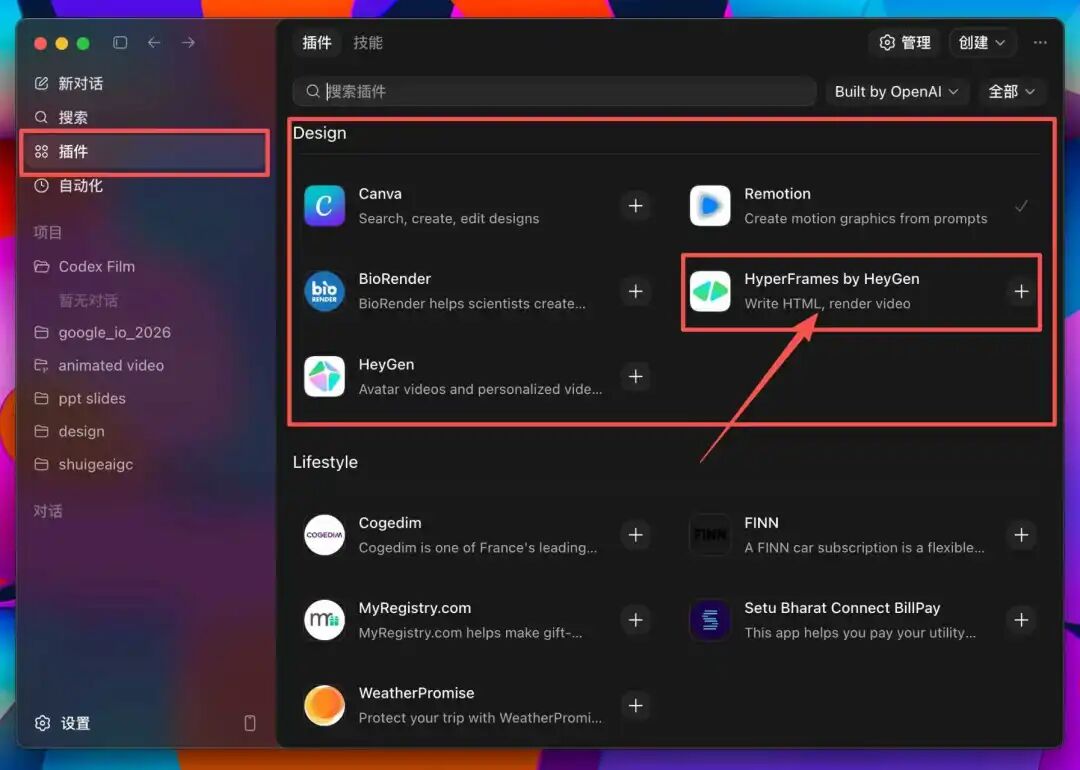Image resolution: width=1080 pixels, height=770 pixels.
Task: Click the Cogedim title text
Action: 390,523
